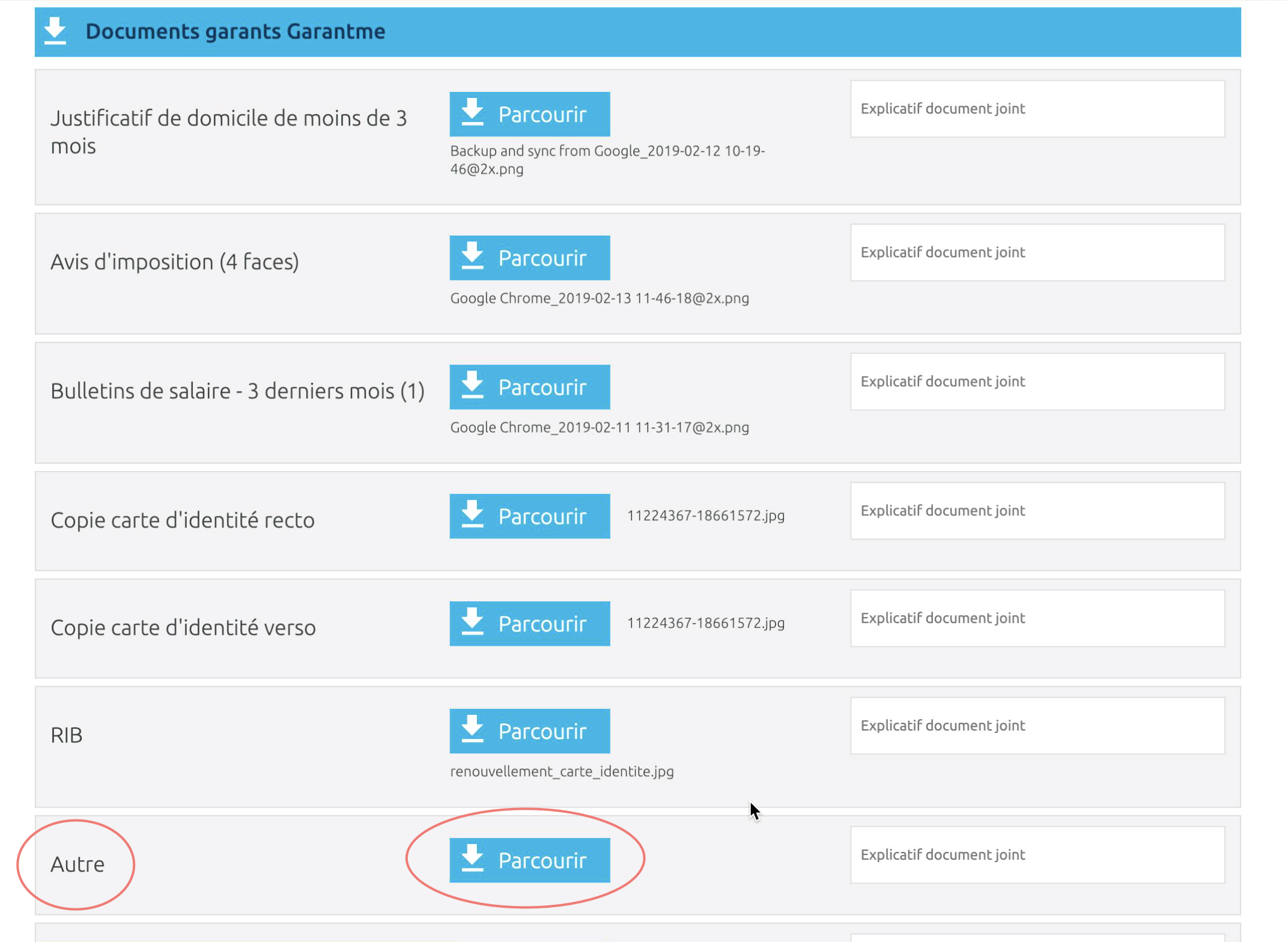Click download arrow icon in RIB row
The width and height of the screenshot is (1288, 942).
[472, 729]
